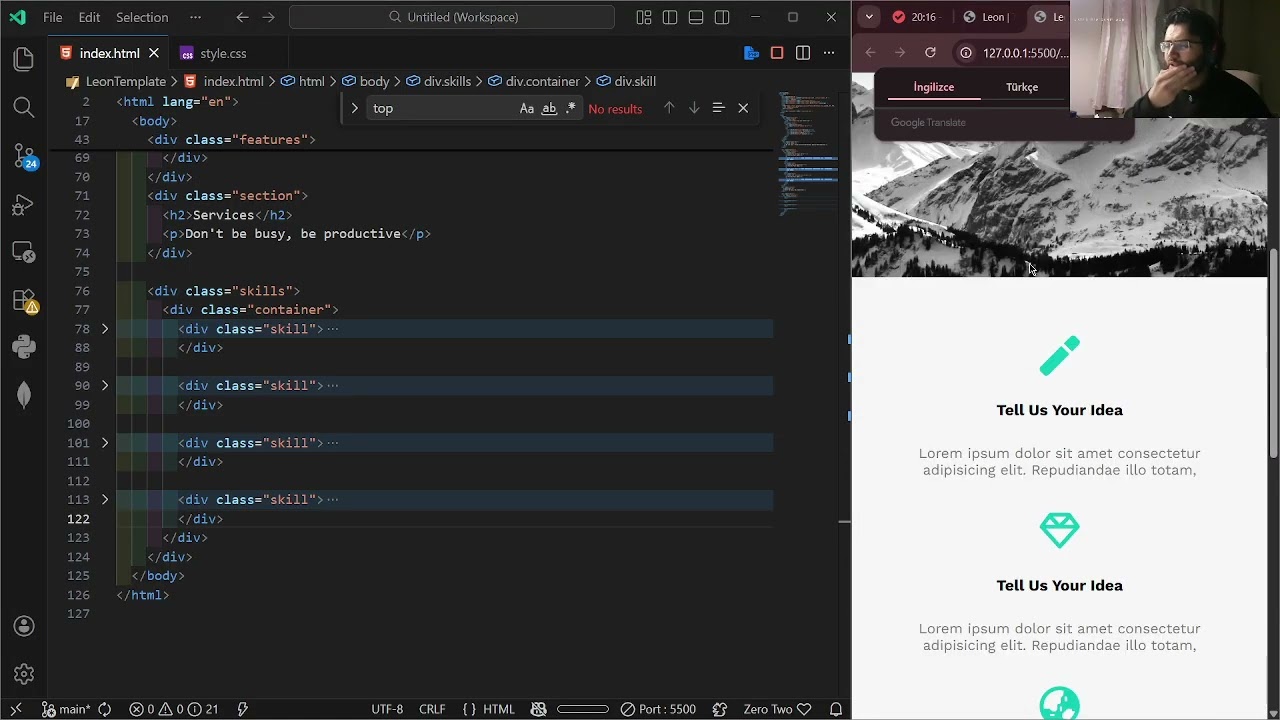
Task: Split the editor to the right
Action: [x=803, y=53]
